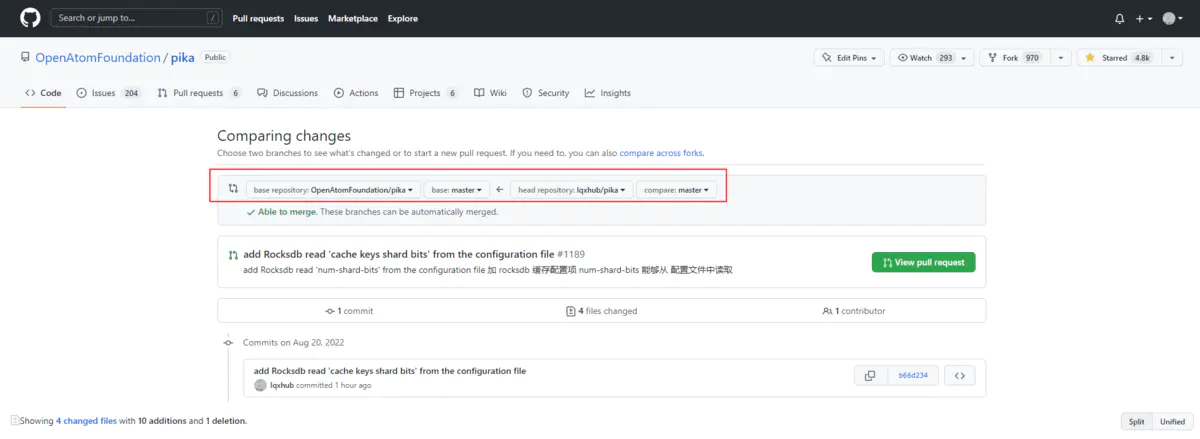This screenshot has width=1200, height=439.
Task: Click the Fork button
Action: pos(1013,58)
